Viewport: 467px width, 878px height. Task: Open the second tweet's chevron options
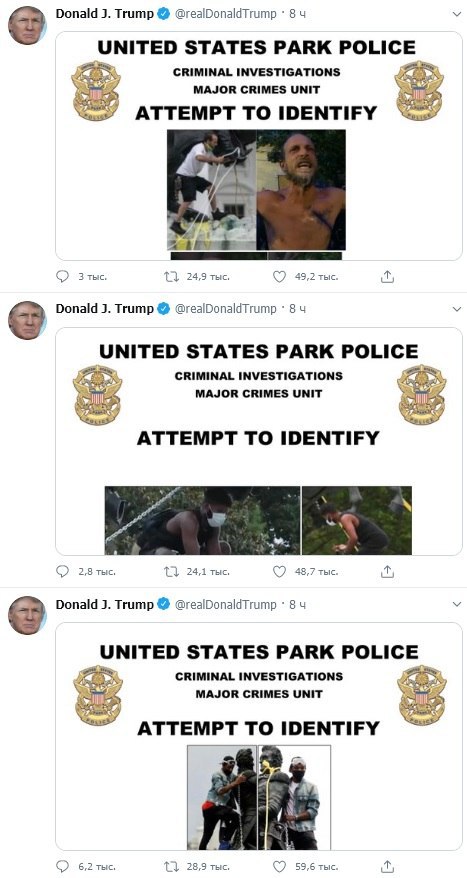point(457,309)
